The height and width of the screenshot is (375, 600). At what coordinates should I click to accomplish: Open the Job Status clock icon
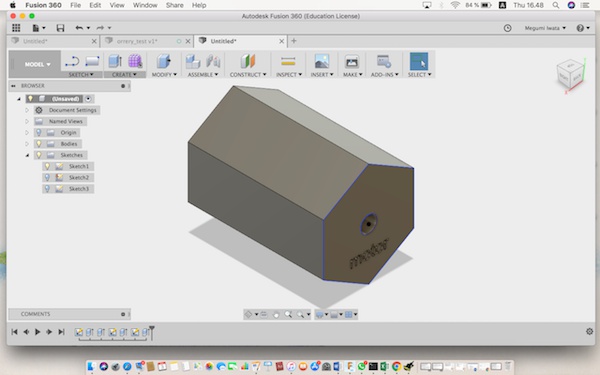click(507, 28)
